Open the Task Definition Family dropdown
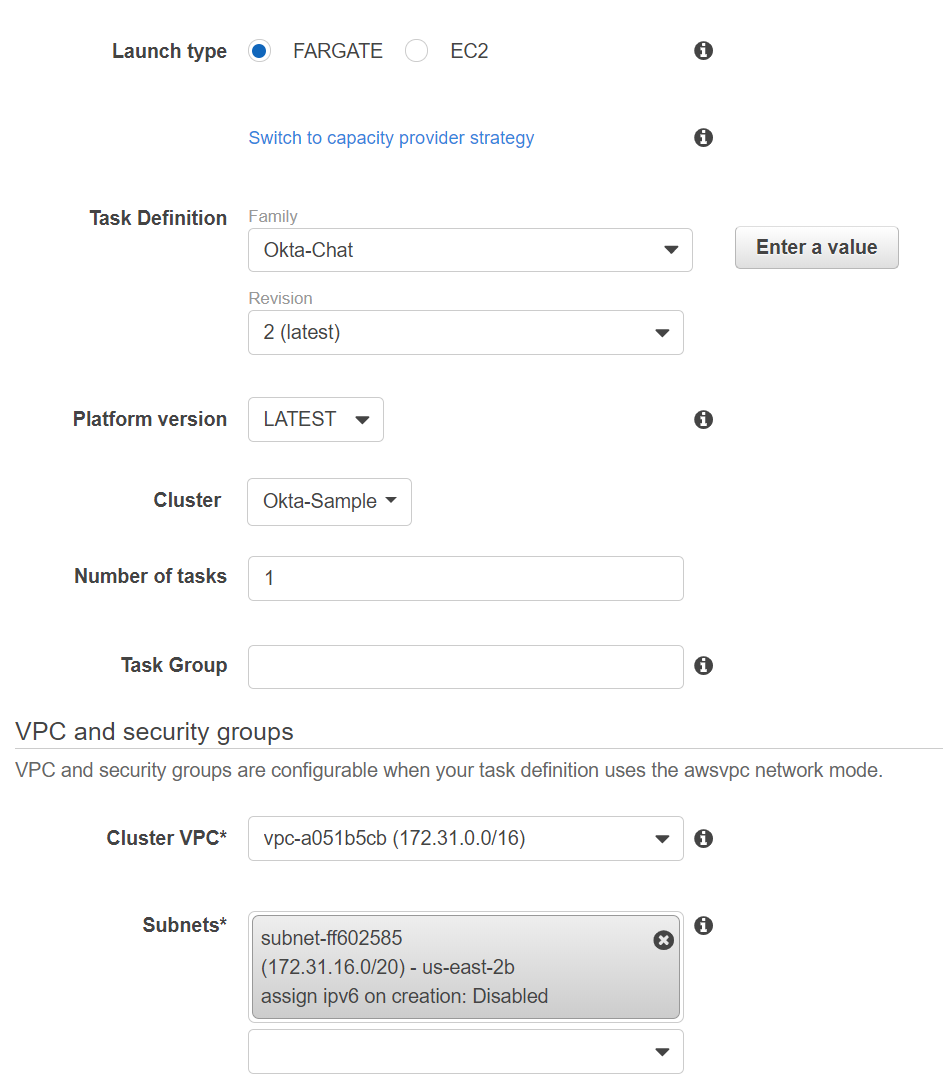Viewport: 943px width, 1085px height. (x=470, y=250)
